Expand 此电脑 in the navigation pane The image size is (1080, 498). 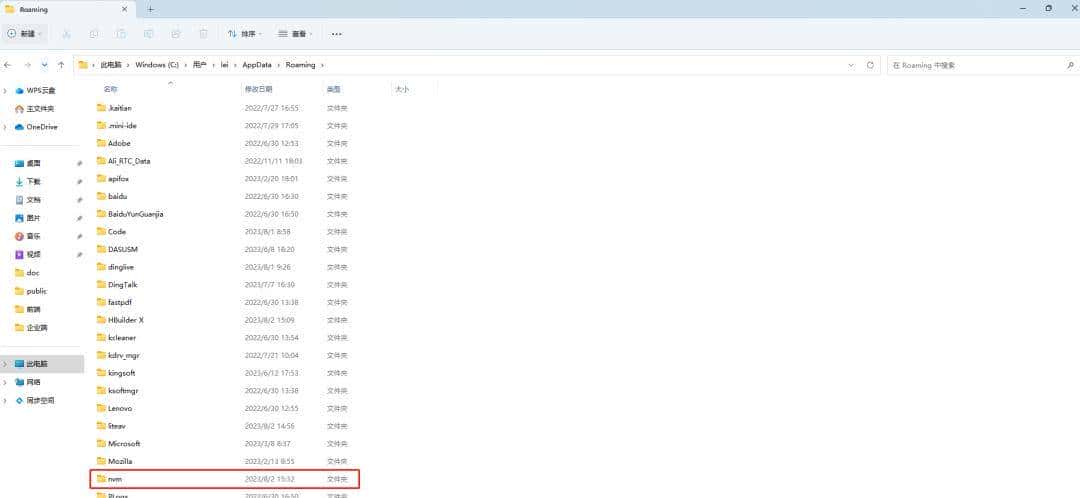click(x=6, y=364)
